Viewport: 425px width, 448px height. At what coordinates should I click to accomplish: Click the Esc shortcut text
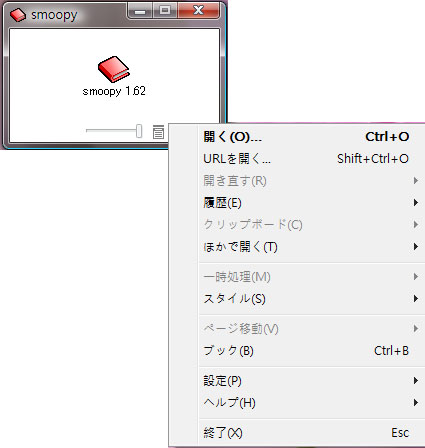point(400,433)
